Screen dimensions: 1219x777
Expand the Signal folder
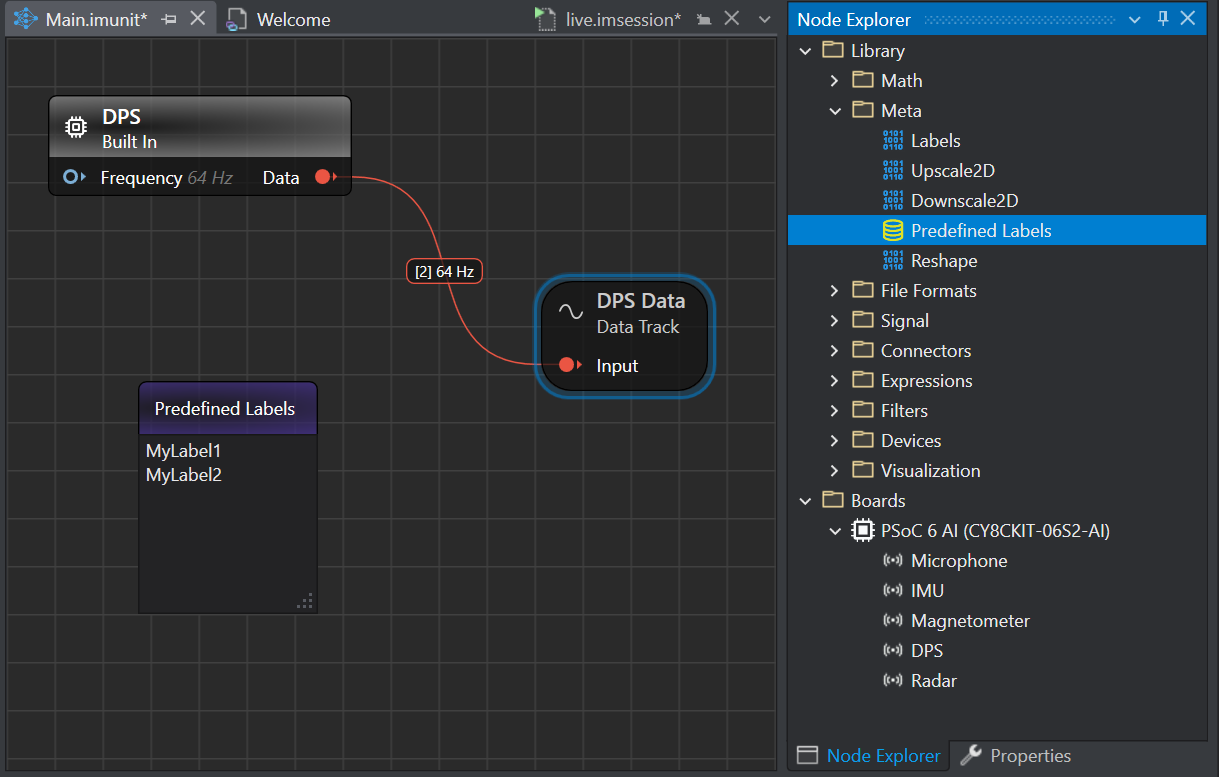point(835,321)
